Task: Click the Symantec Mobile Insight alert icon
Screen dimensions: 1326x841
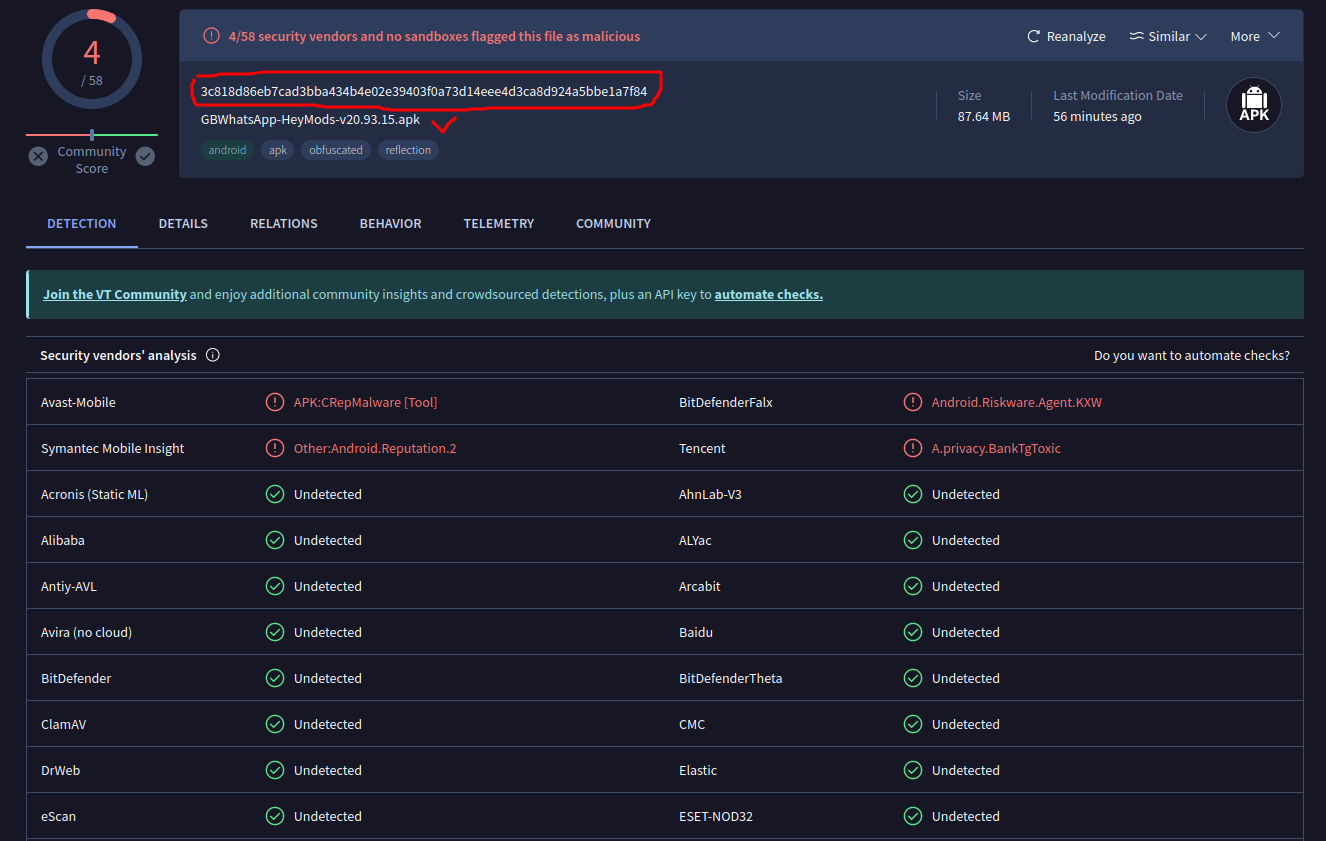Action: click(x=275, y=448)
